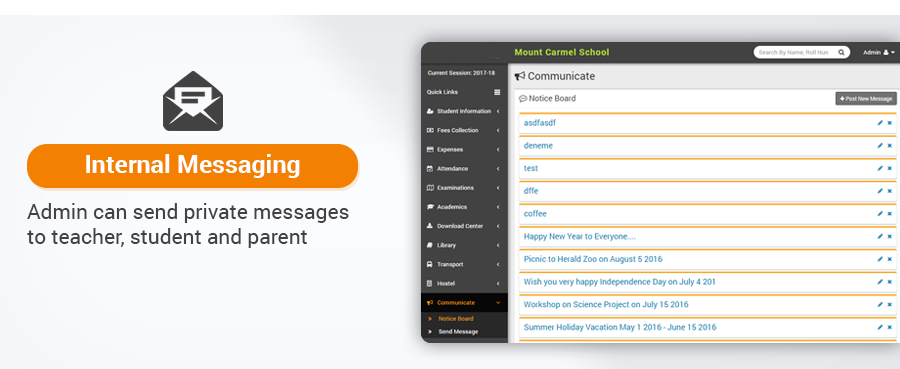Viewport: 900px width, 369px height.
Task: Edit the coffee notice
Action: (x=880, y=213)
